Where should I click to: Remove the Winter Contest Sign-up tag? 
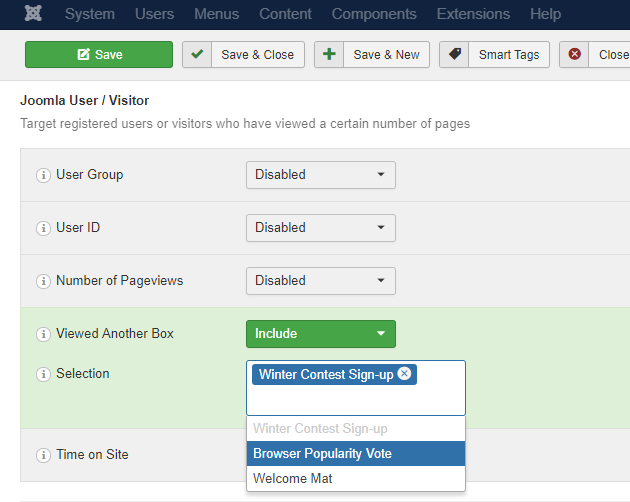(x=404, y=373)
